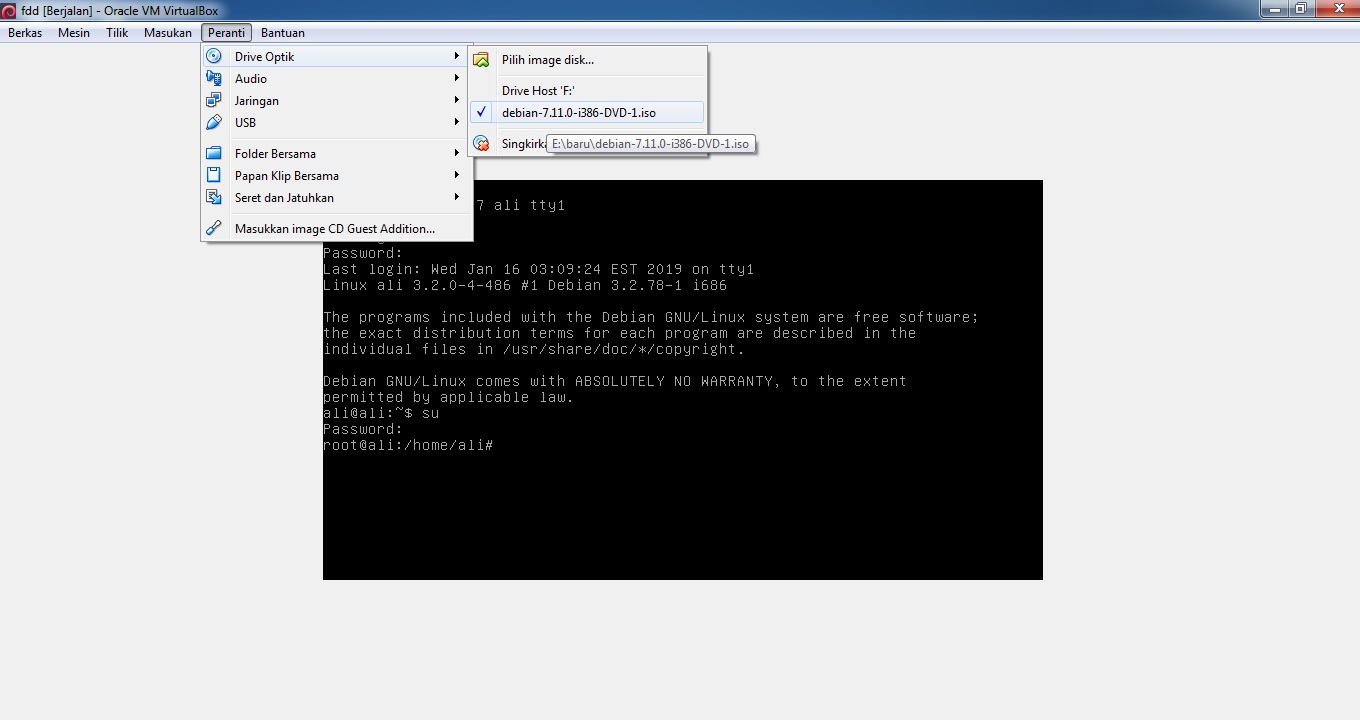Click the Folder Bersama shared folder icon
Viewport: 1360px width, 720px height.
213,153
